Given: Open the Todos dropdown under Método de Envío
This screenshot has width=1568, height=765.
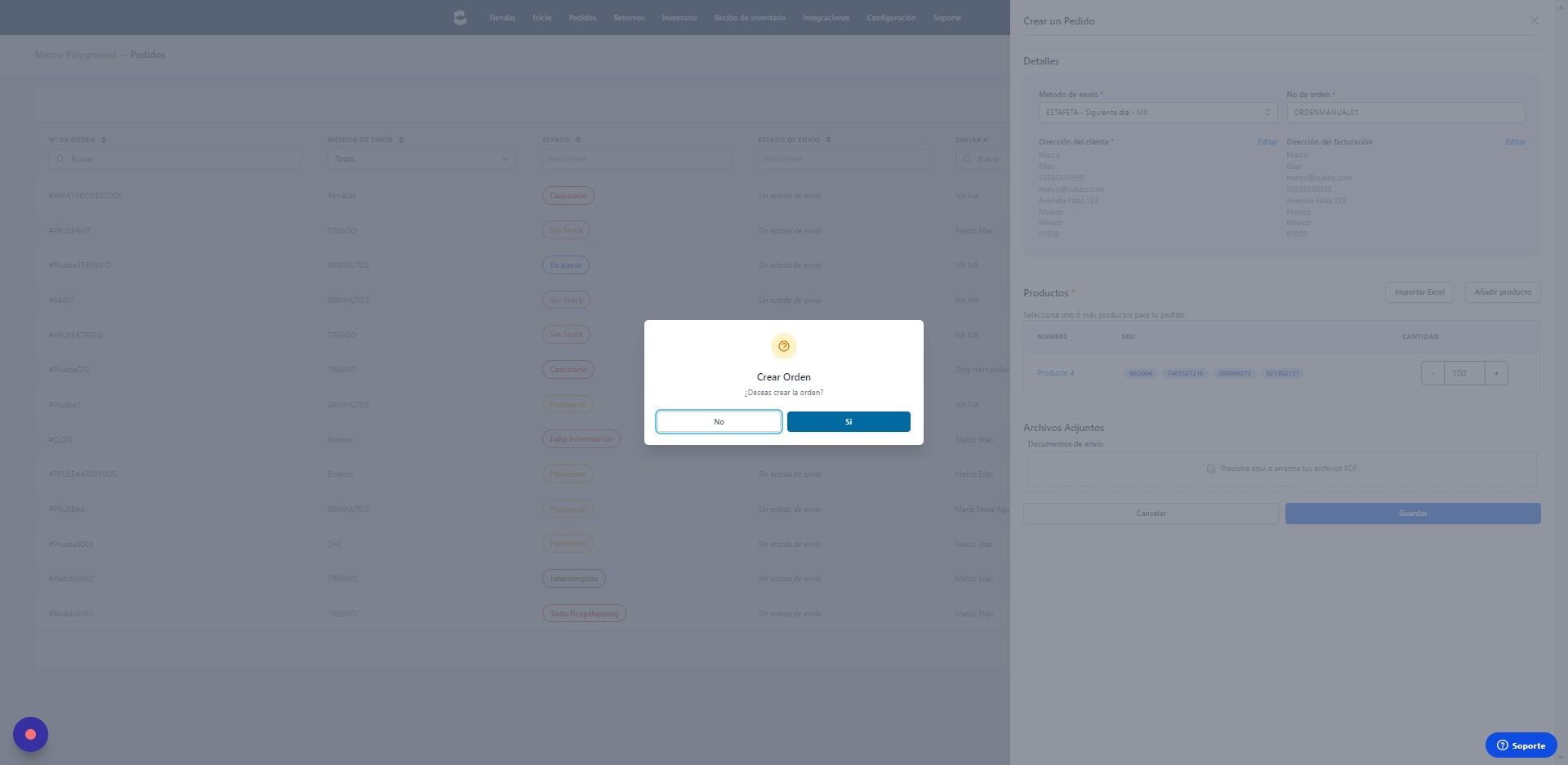Looking at the screenshot, I should (x=419, y=158).
